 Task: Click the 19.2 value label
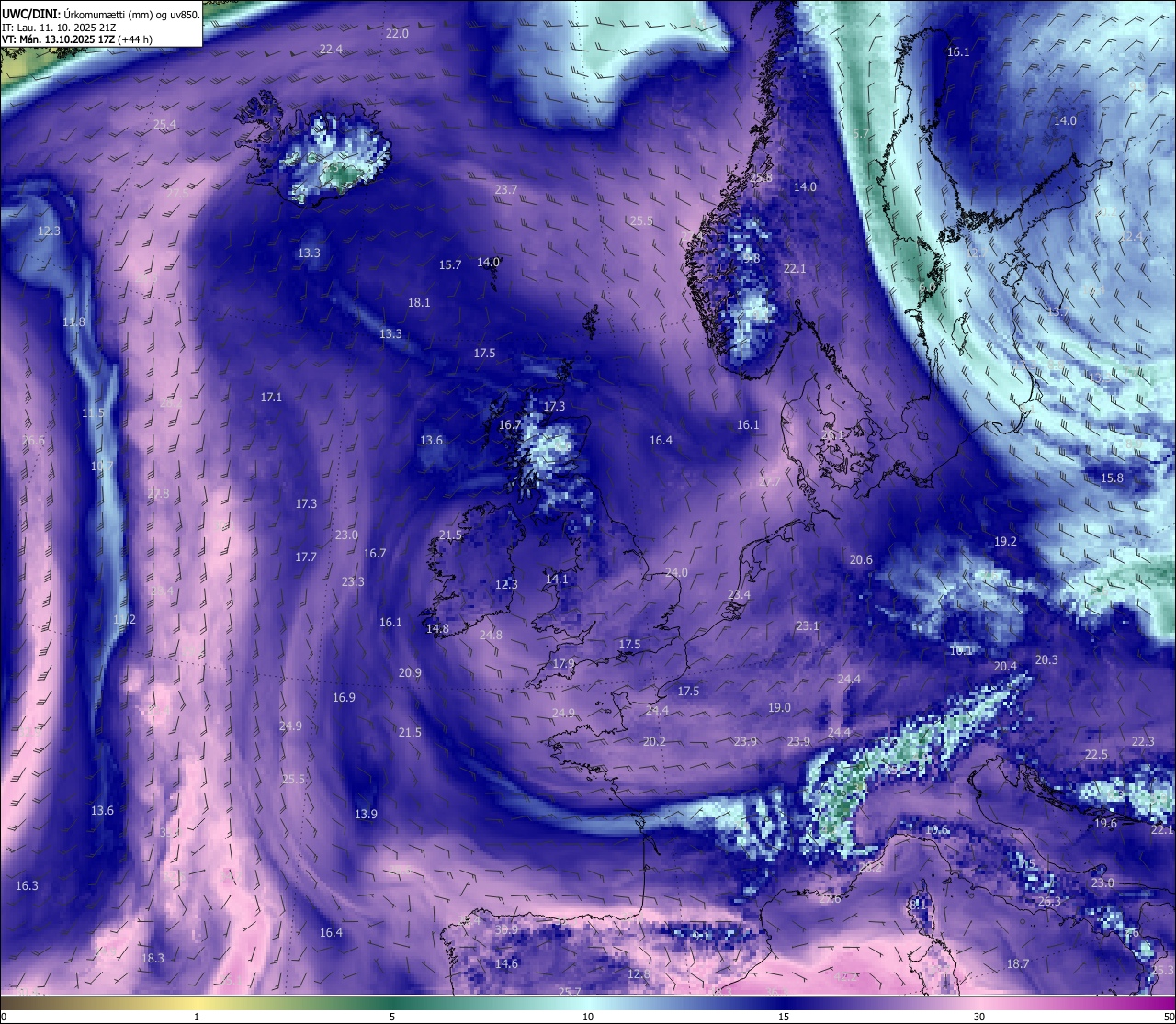coord(1006,541)
